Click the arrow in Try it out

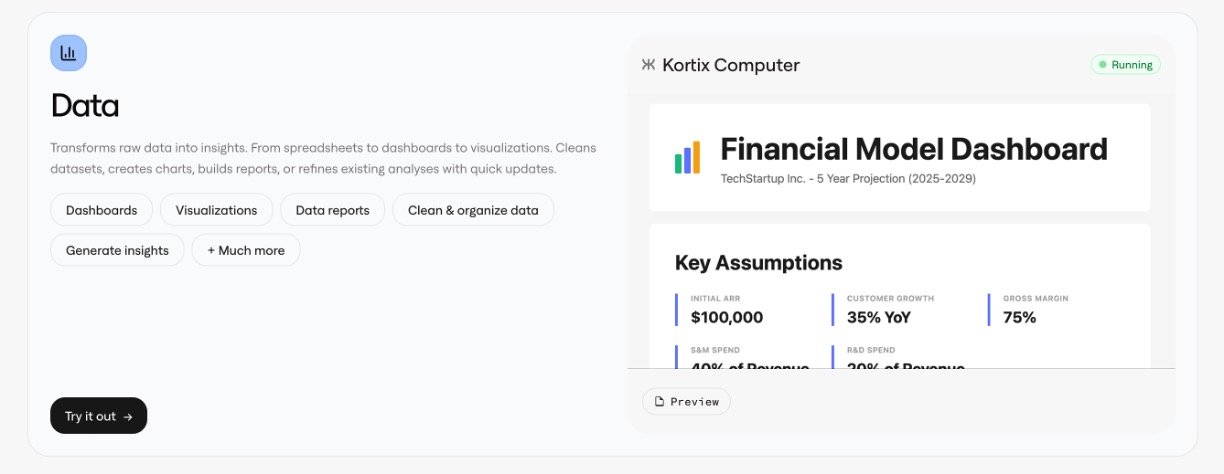pos(128,416)
